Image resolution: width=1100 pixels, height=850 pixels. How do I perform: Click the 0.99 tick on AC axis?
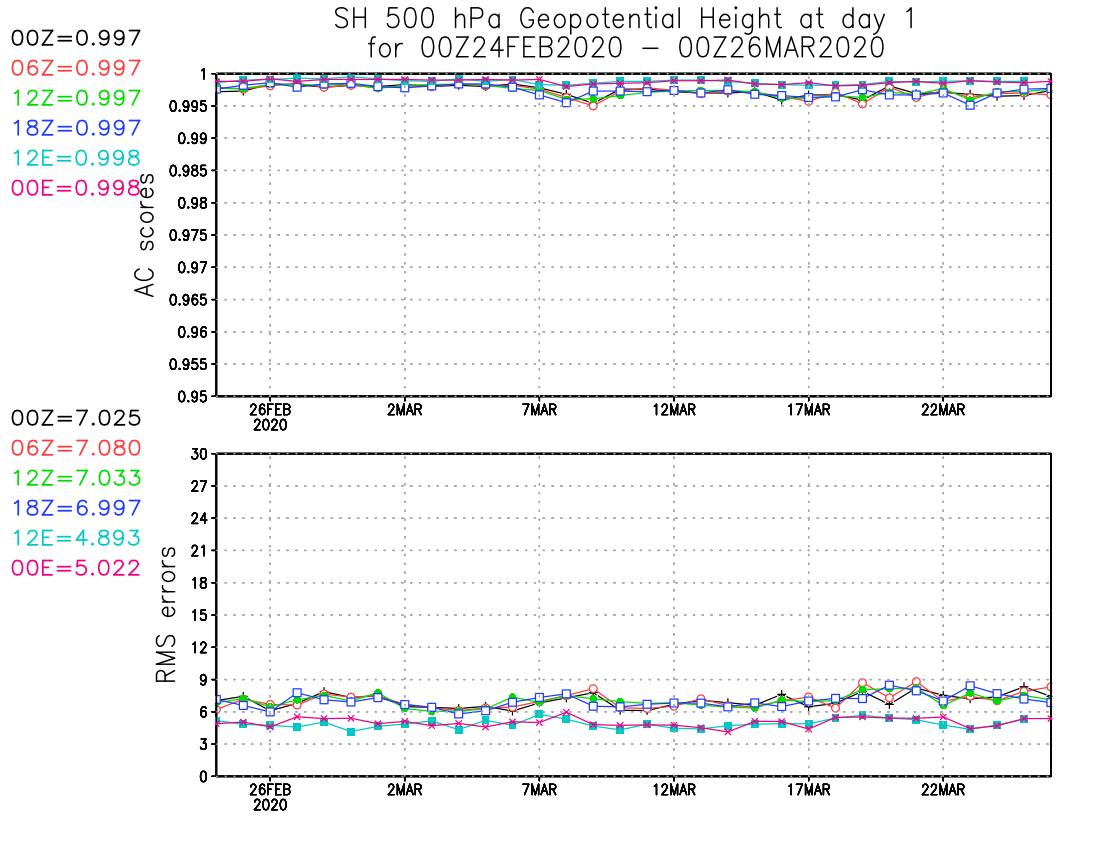(x=193, y=138)
